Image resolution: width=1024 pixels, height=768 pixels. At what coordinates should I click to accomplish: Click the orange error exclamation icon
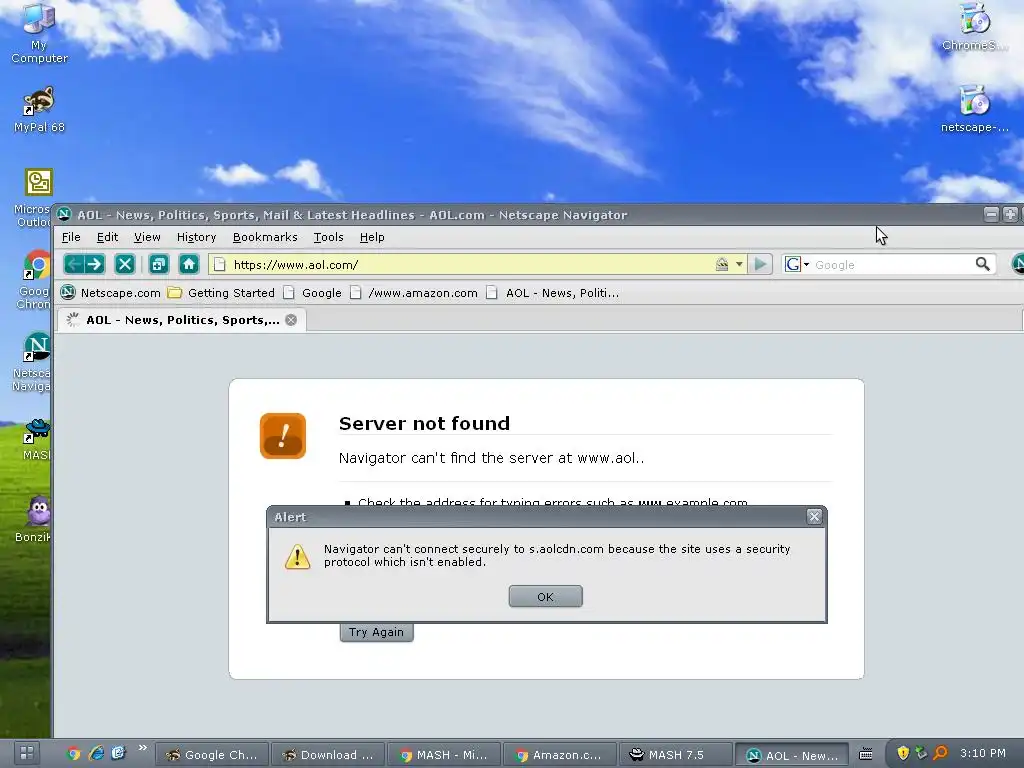click(283, 436)
